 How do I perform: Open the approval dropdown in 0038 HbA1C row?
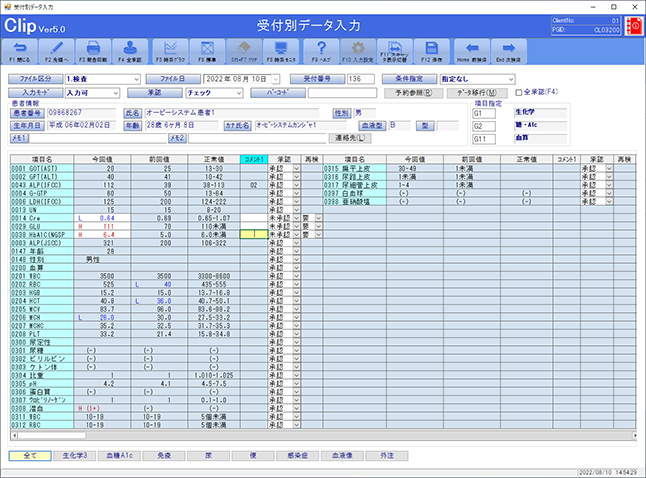click(296, 234)
